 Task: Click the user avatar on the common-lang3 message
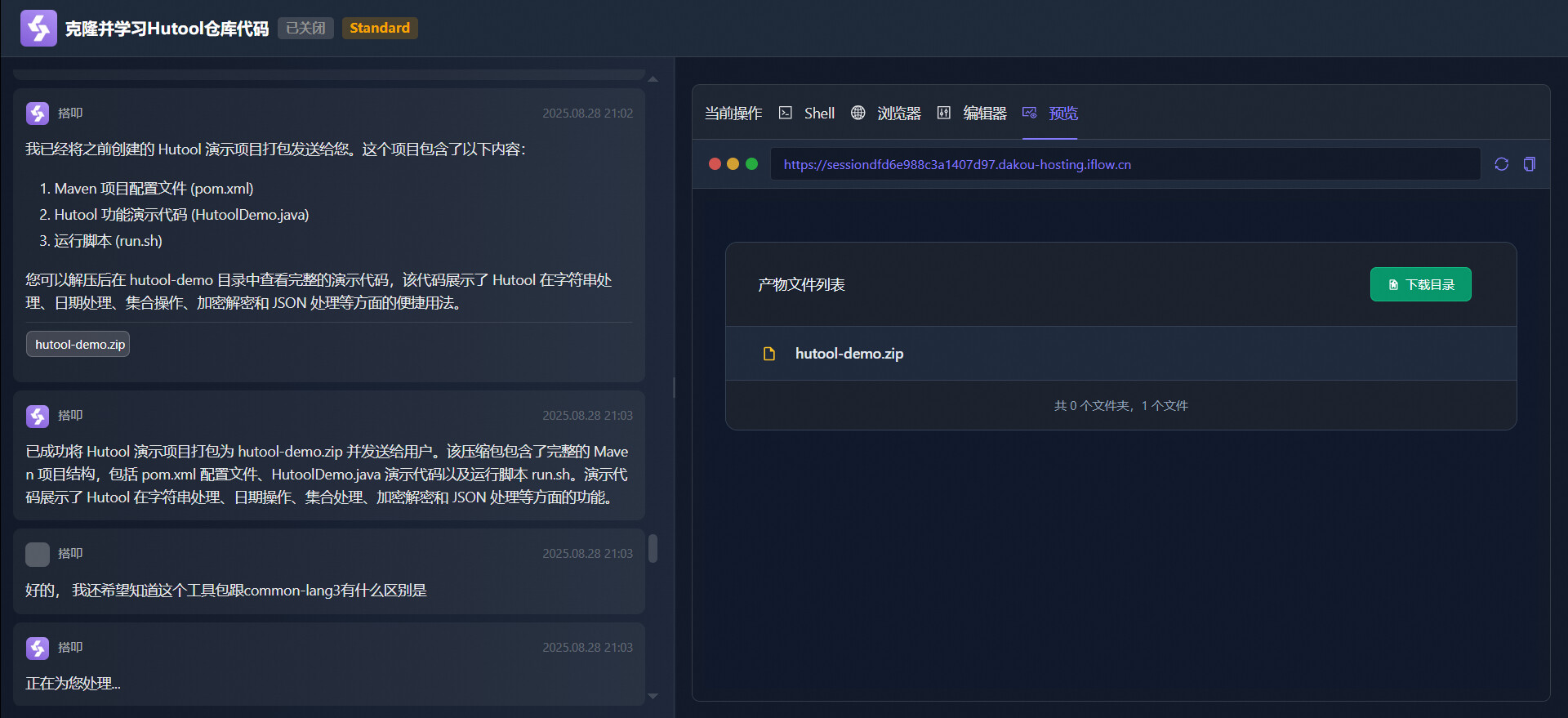38,555
